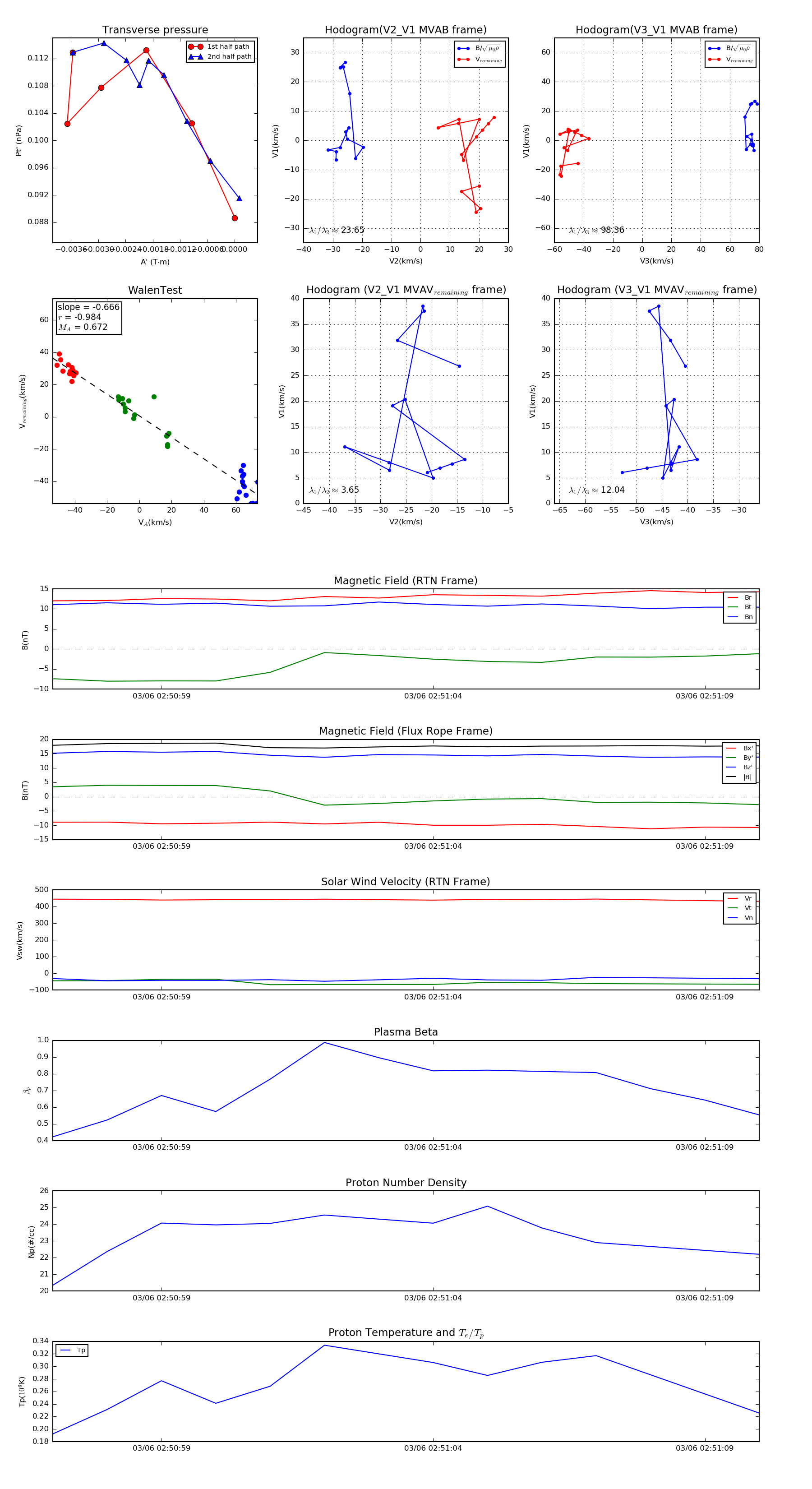
Task: Select the 'Vn' legend entry
Action: coord(740,918)
